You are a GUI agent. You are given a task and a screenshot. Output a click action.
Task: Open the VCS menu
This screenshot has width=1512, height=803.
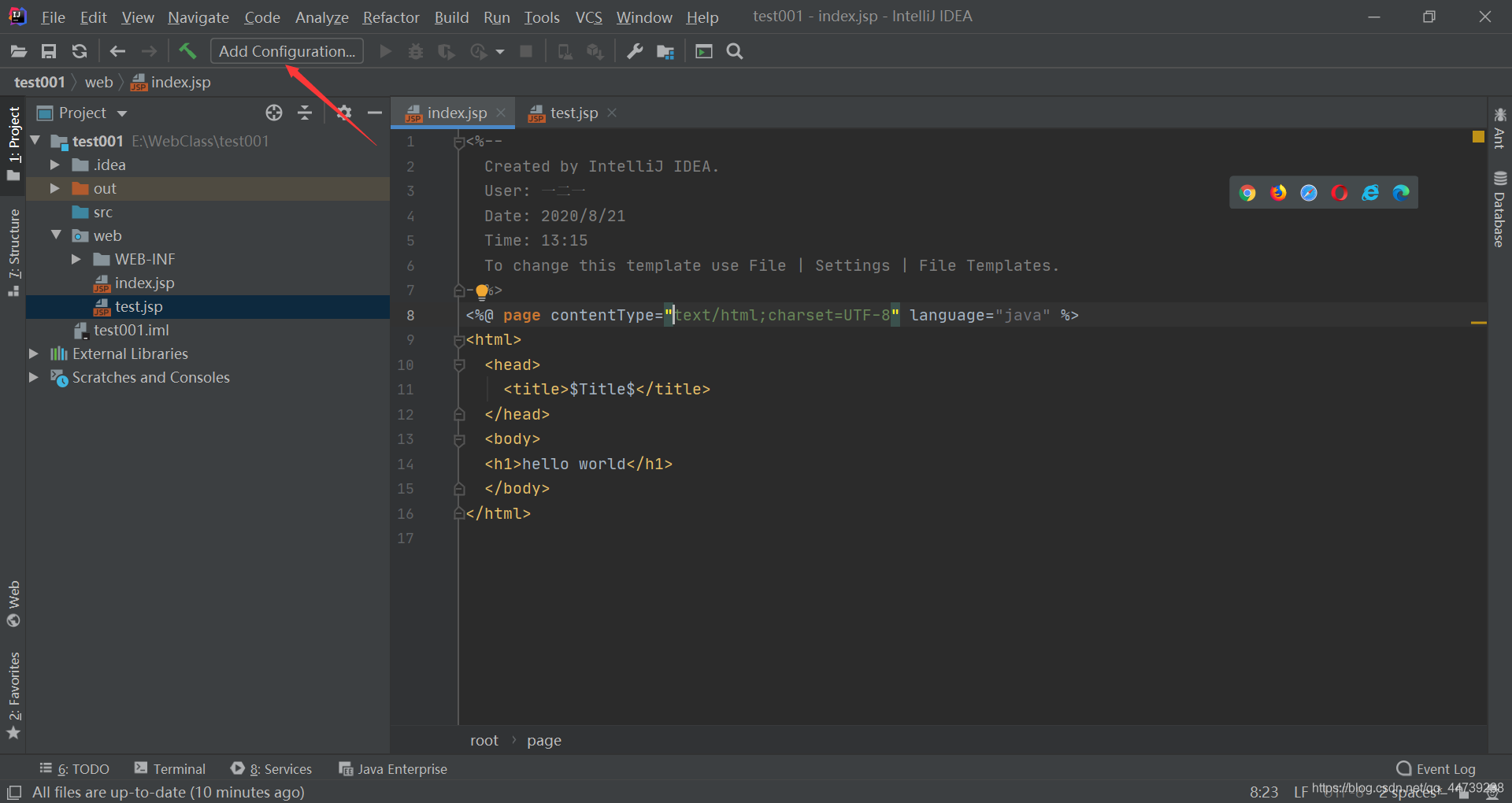coord(589,17)
